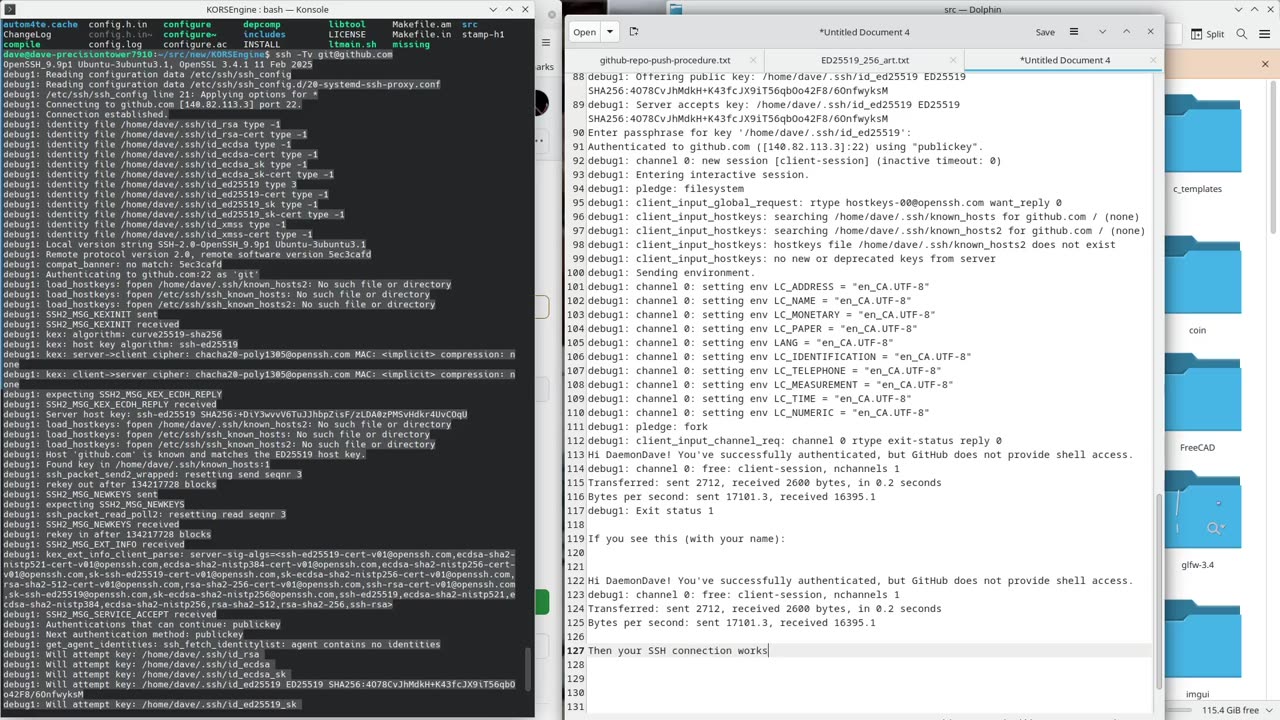Click 'Enter passphrase for key' line

[749, 133]
